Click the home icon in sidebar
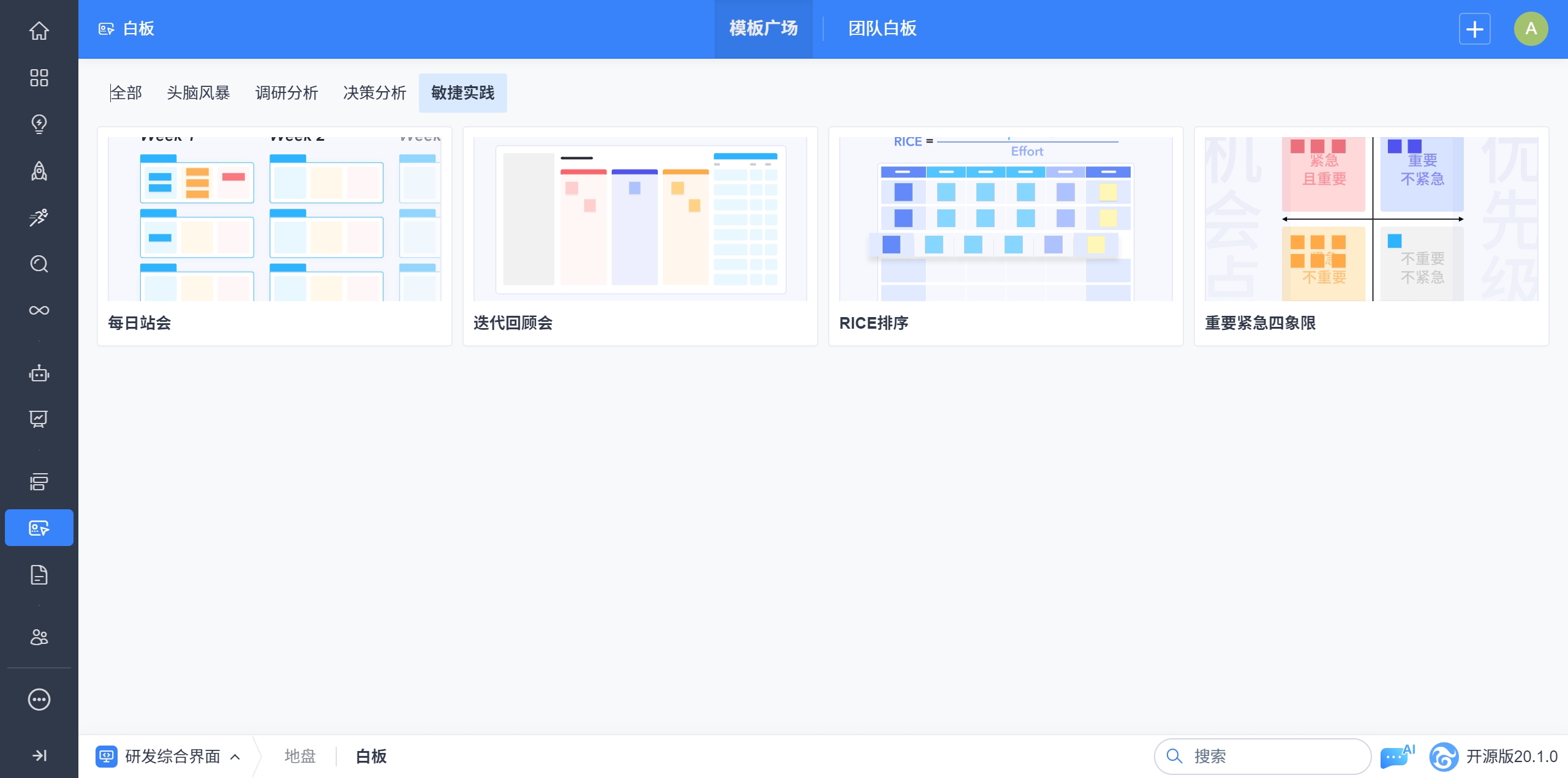This screenshot has height=778, width=1568. [x=39, y=31]
